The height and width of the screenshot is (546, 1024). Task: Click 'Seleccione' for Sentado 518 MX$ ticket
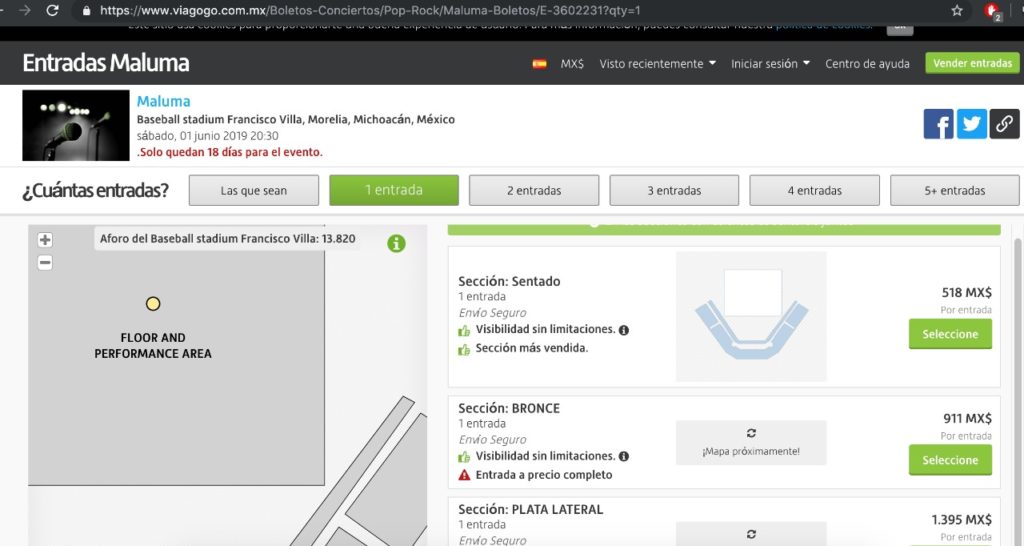950,334
